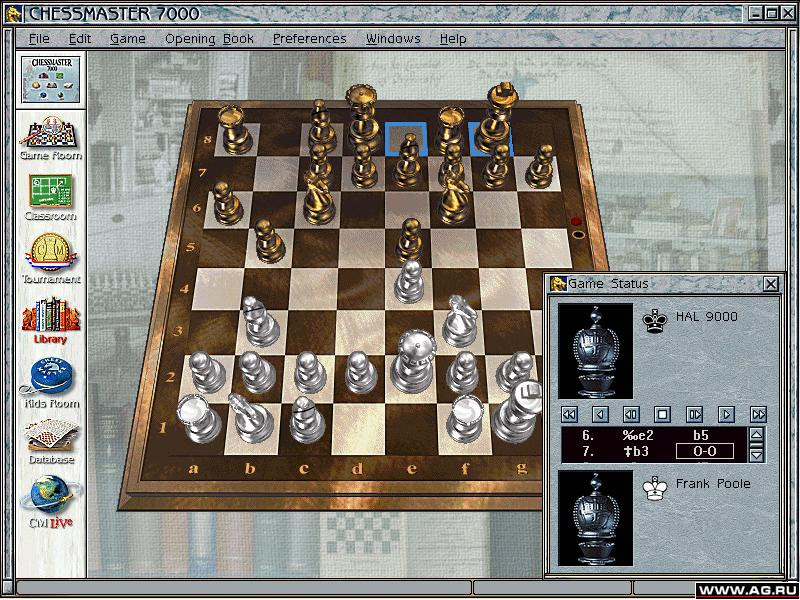This screenshot has width=800, height=600.
Task: Select the black pawn on e5
Action: pos(409,240)
